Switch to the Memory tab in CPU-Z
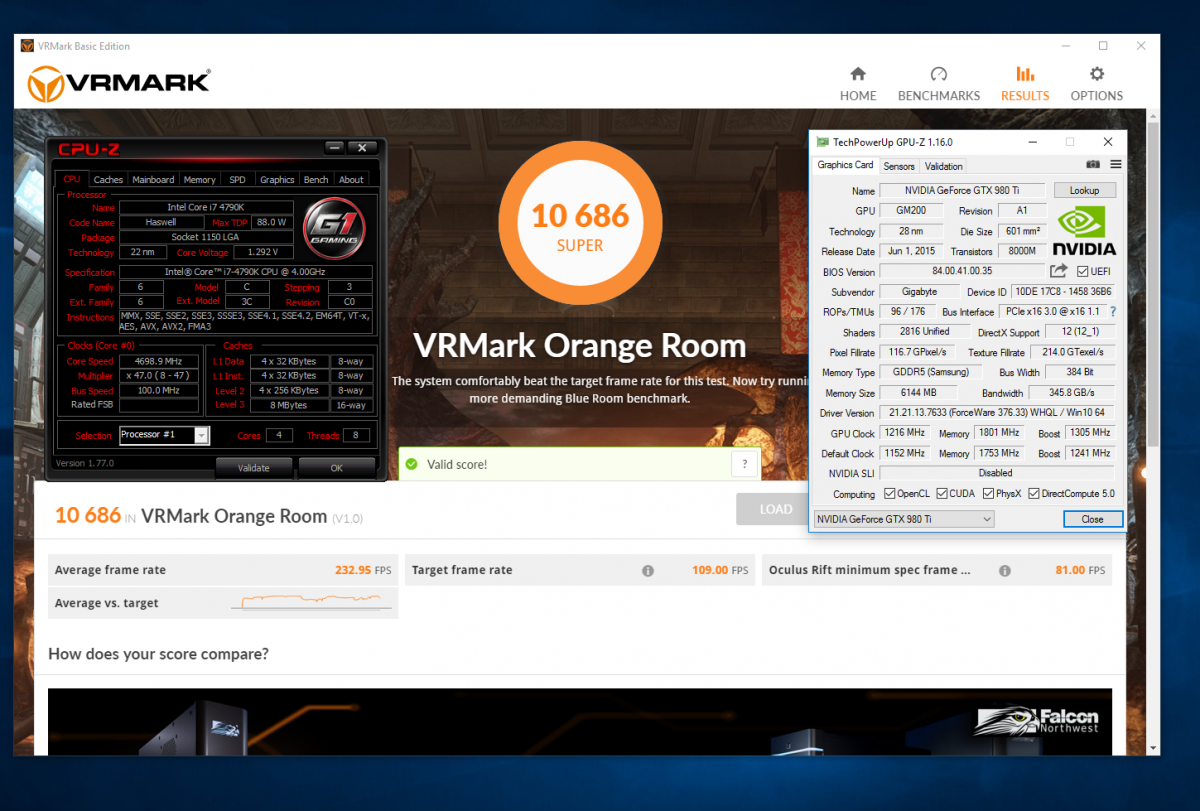 [x=199, y=180]
